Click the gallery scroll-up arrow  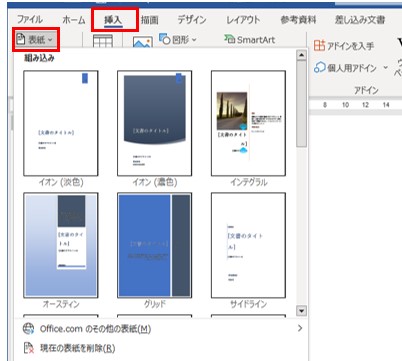301,55
